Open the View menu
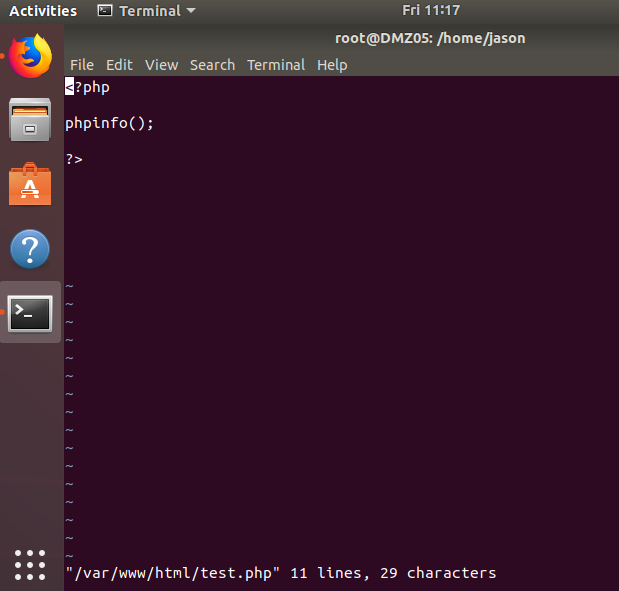 pyautogui.click(x=161, y=65)
